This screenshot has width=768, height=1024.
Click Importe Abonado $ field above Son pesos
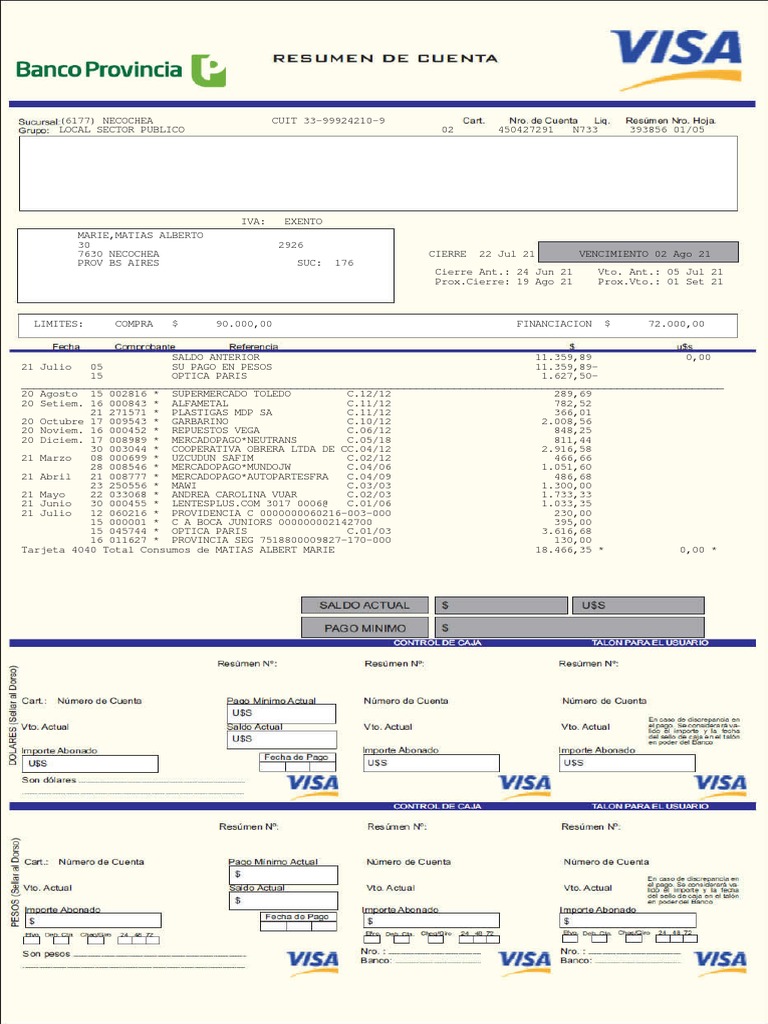[x=93, y=921]
